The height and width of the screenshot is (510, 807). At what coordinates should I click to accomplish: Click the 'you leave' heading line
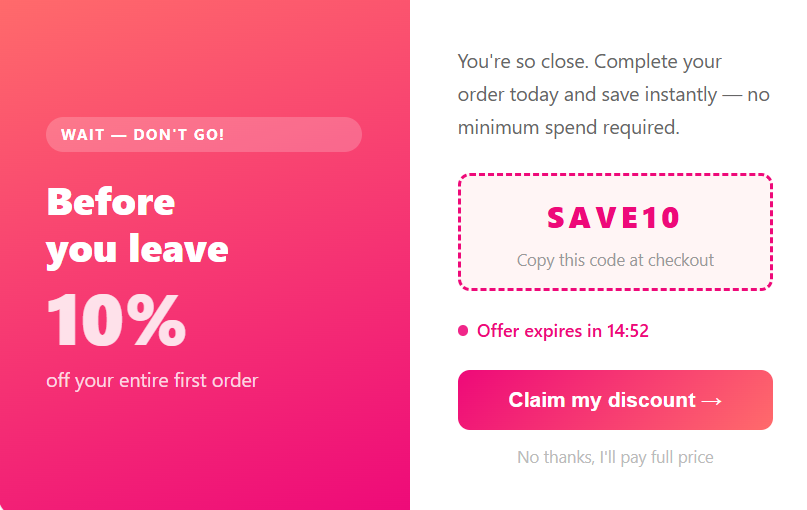coord(137,250)
